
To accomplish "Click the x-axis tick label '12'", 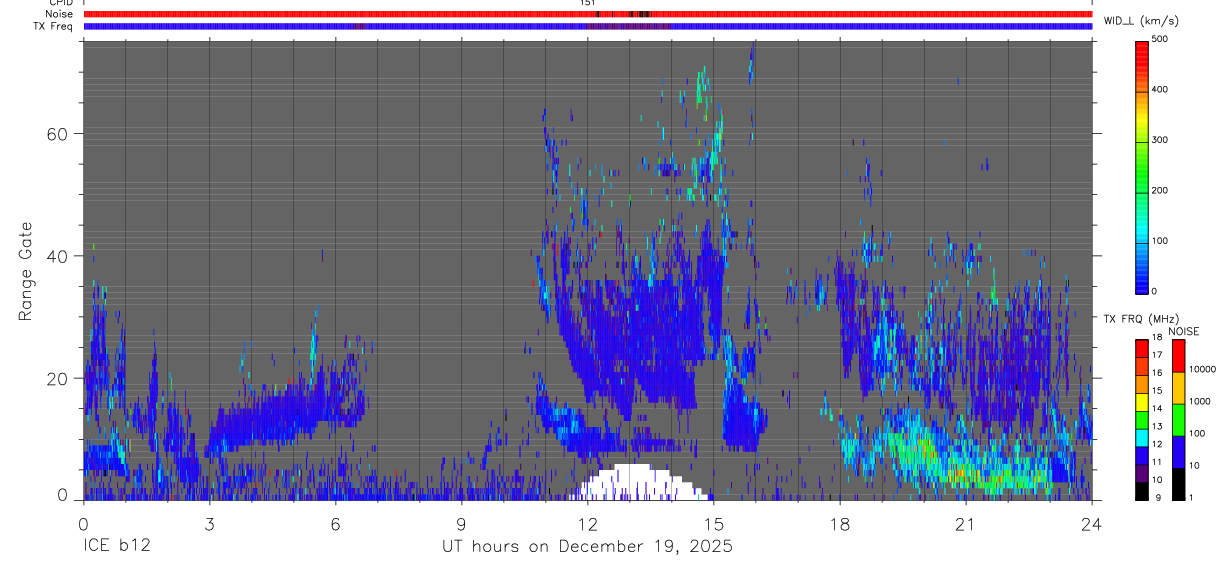I will pyautogui.click(x=587, y=523).
